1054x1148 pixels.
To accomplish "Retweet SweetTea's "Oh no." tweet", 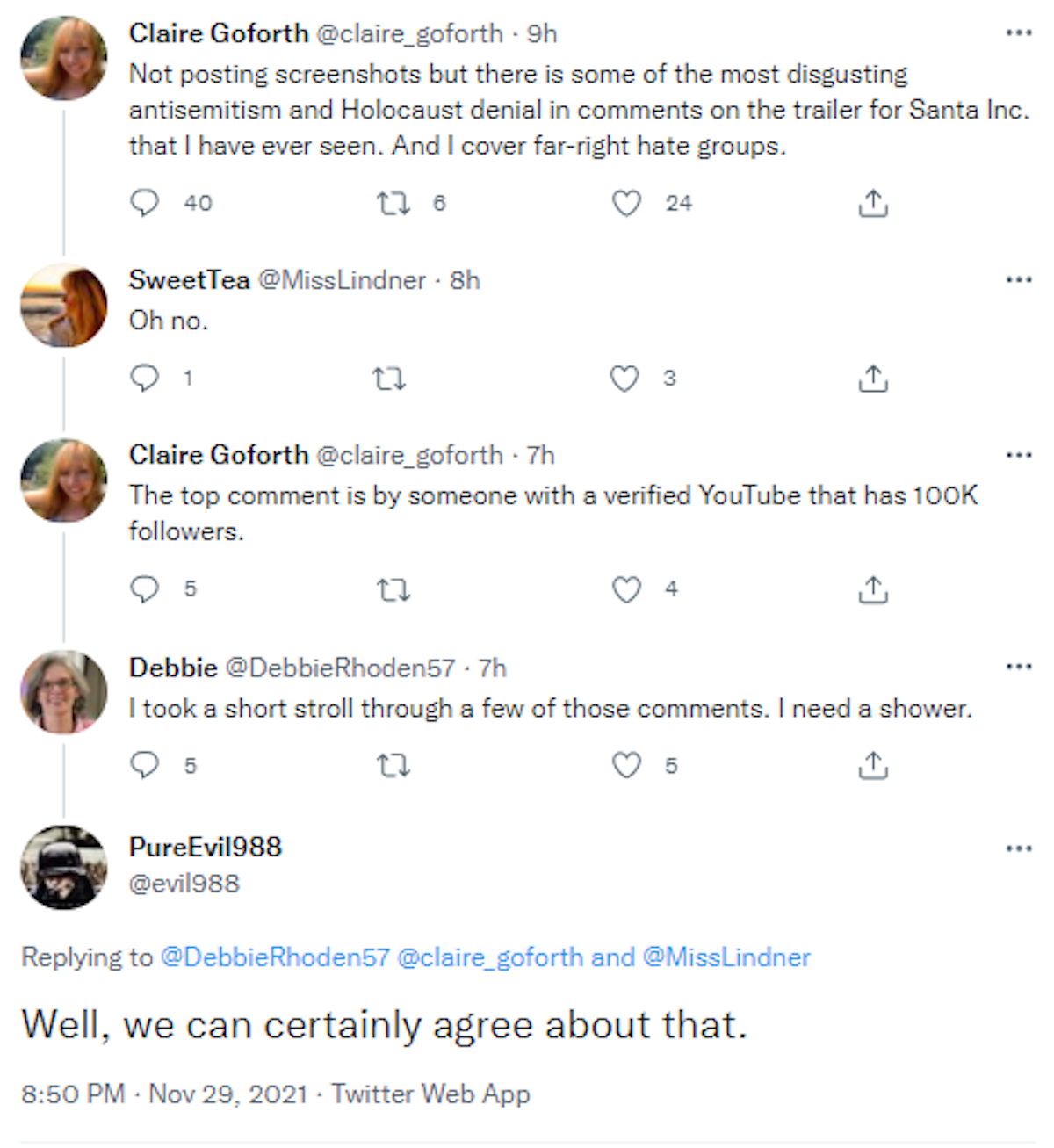I will click(x=389, y=379).
